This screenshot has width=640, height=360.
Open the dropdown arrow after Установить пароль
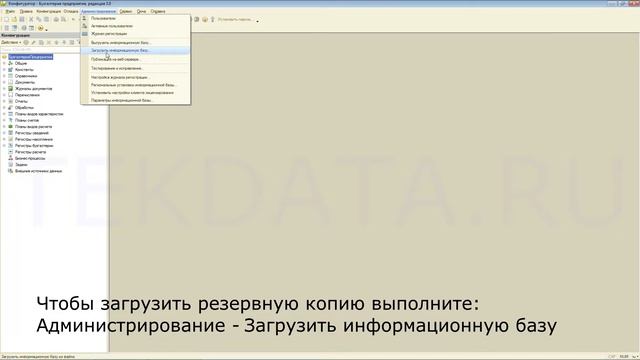click(257, 20)
